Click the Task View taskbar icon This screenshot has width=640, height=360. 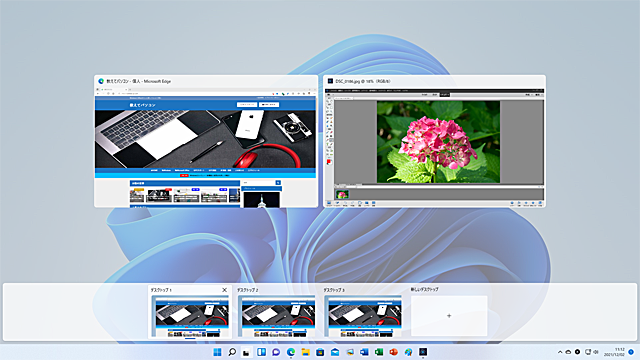pyautogui.click(x=247, y=352)
